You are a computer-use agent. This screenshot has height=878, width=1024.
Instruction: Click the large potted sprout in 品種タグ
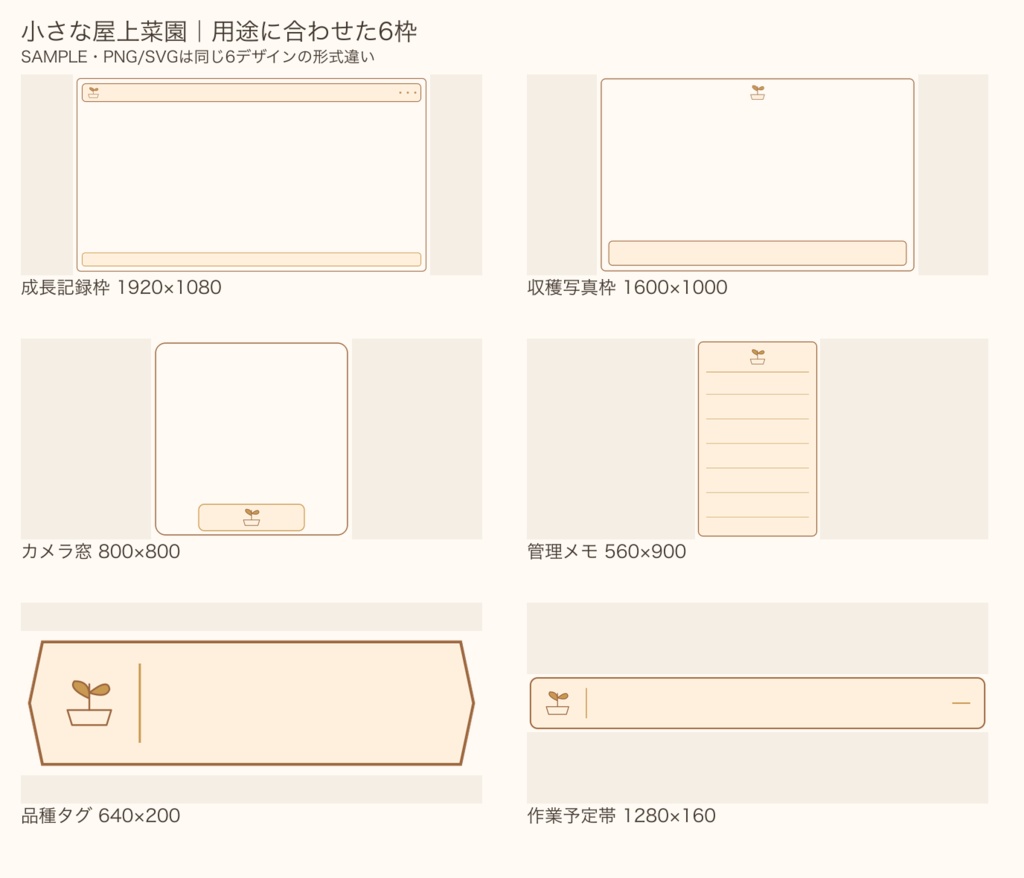click(89, 702)
